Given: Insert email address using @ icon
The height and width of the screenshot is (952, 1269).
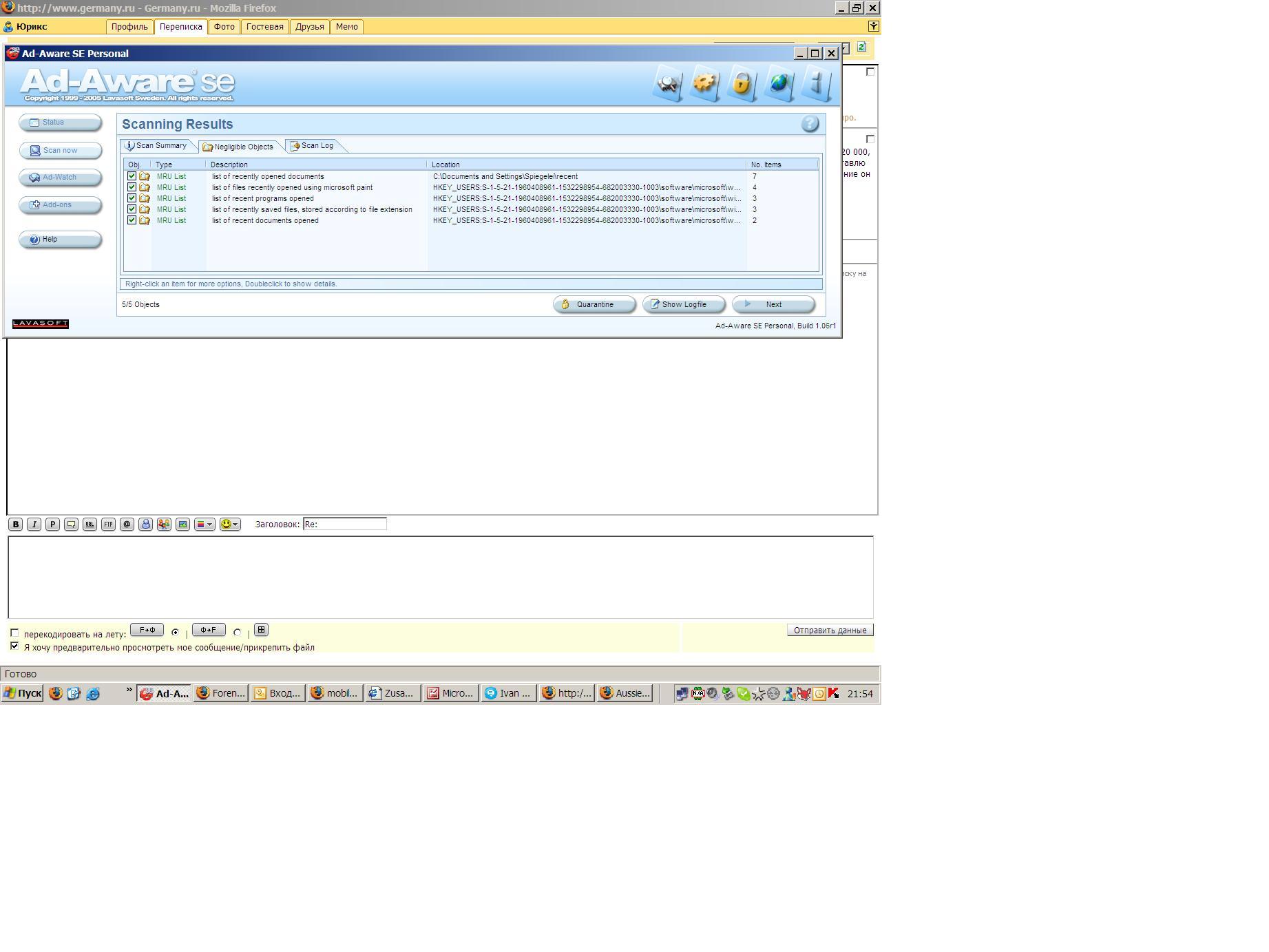Looking at the screenshot, I should pos(127,525).
